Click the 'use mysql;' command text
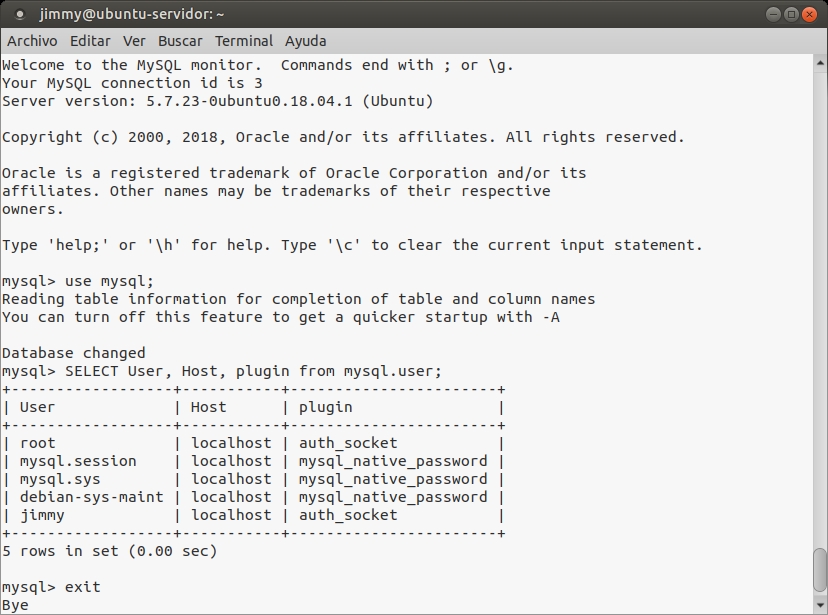Viewport: 828px width, 615px height. click(109, 281)
